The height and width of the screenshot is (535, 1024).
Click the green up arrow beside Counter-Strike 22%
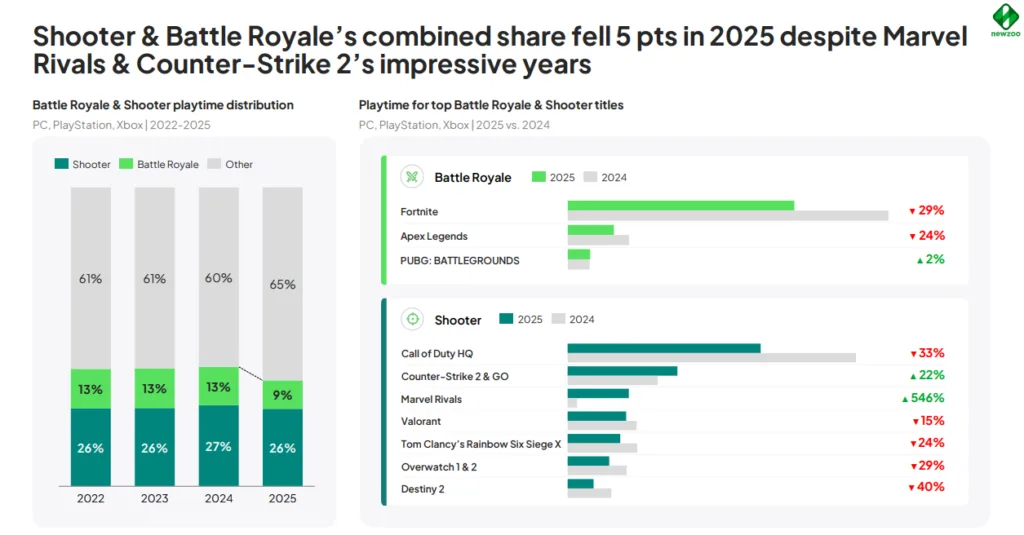(912, 376)
